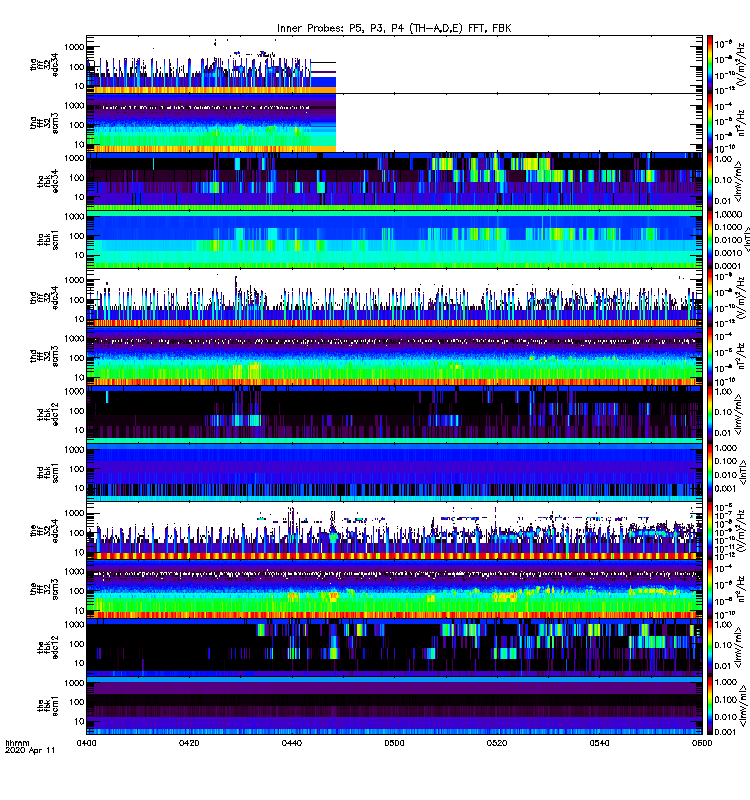Click the '0520' time axis label
This screenshot has height=800, width=750.
496,743
